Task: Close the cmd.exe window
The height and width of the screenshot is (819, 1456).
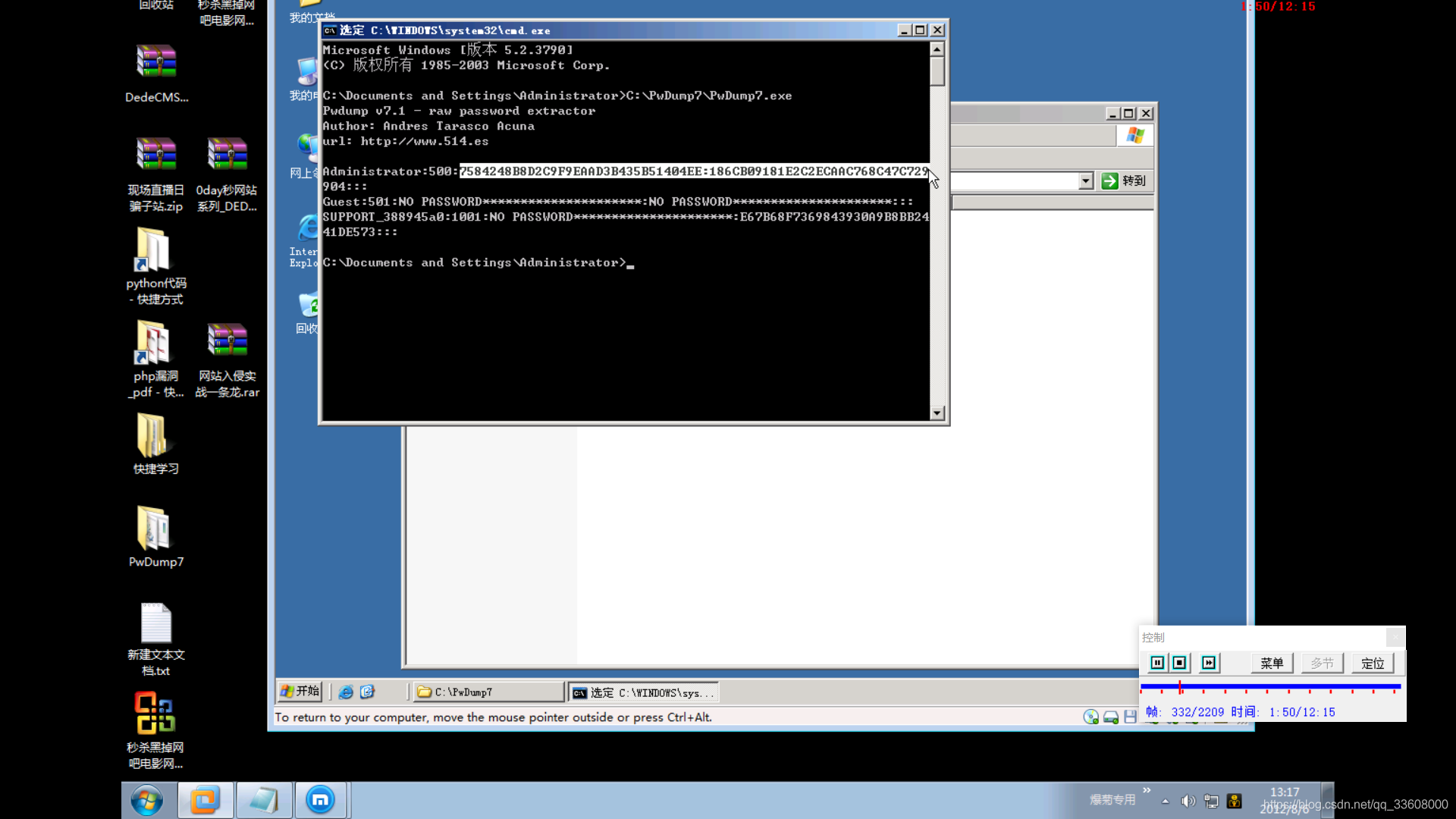Action: click(x=938, y=30)
